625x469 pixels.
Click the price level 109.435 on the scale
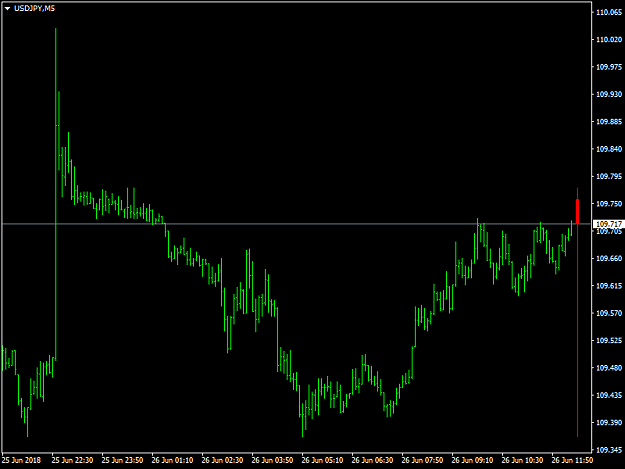(x=609, y=395)
